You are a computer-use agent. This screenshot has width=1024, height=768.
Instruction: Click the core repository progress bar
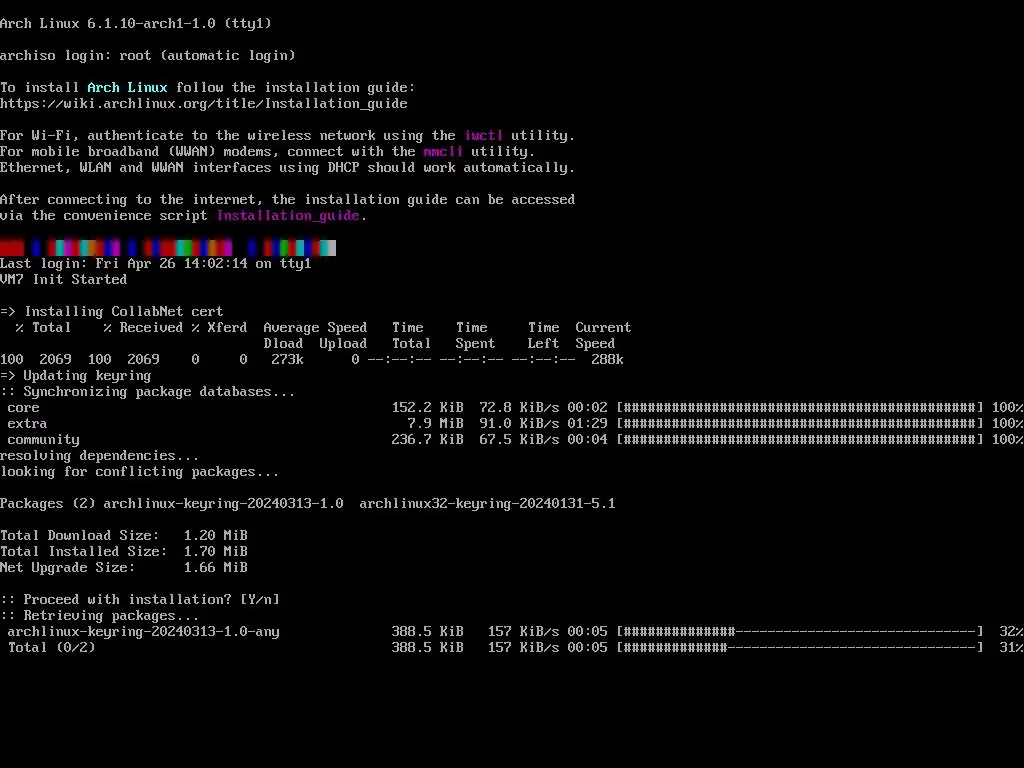pos(799,408)
